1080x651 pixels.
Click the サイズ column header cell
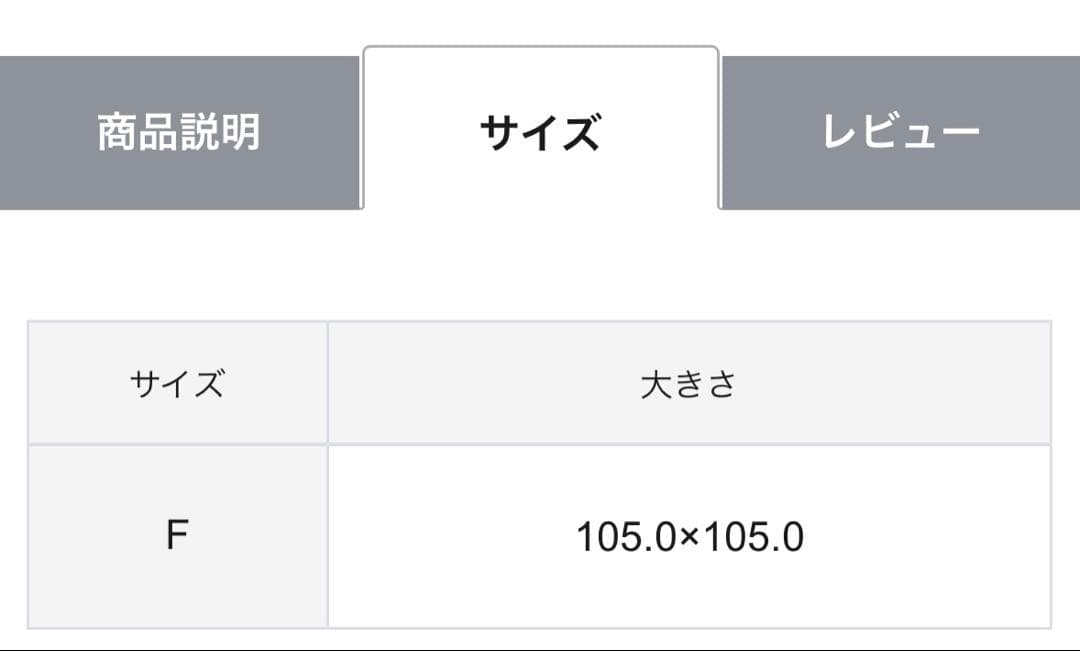click(177, 384)
